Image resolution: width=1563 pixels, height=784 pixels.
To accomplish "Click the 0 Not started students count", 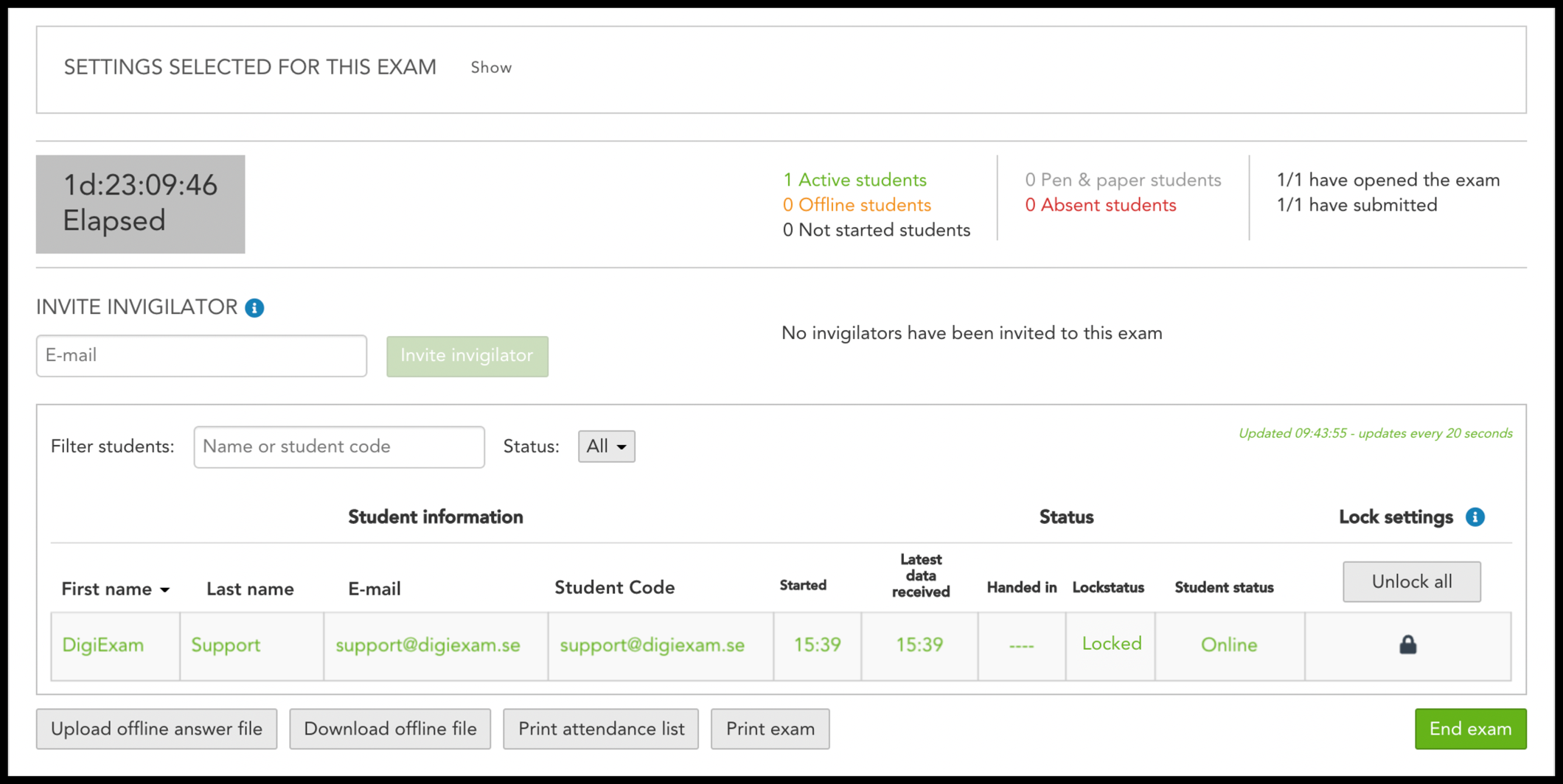I will click(x=876, y=231).
